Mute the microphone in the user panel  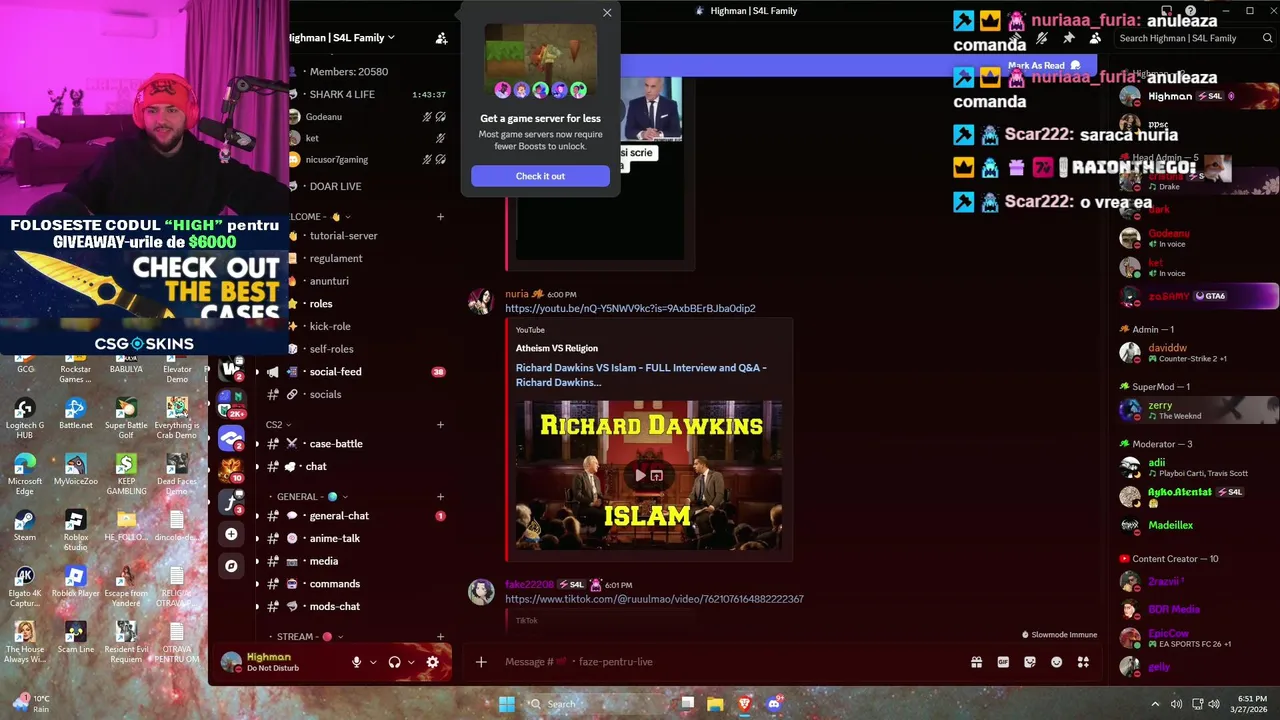(x=356, y=662)
